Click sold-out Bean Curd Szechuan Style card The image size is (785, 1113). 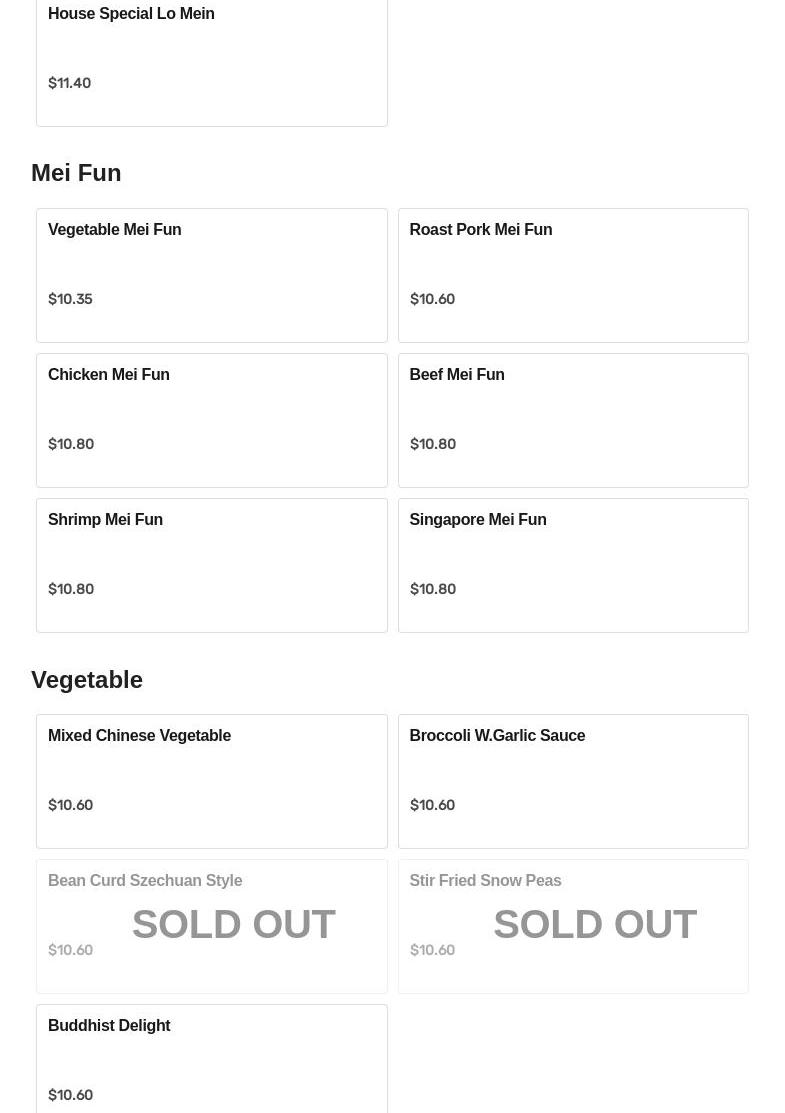pos(212,926)
